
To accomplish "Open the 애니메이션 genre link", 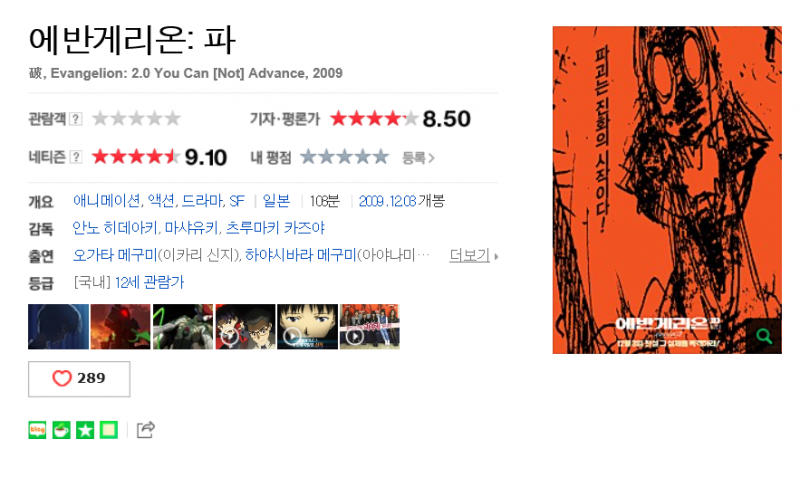I will coord(106,201).
